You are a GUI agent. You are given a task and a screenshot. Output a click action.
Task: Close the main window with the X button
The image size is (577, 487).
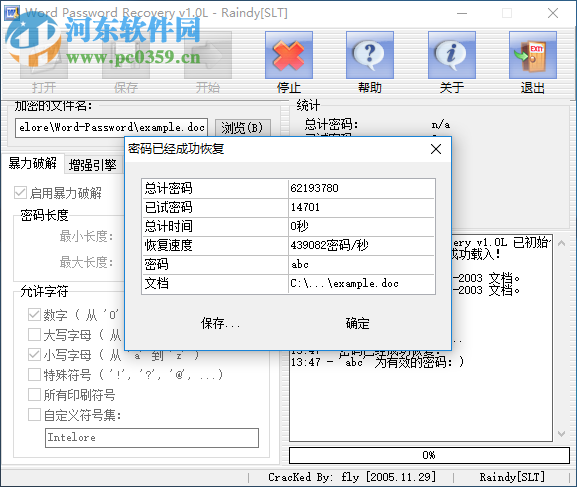tap(553, 13)
